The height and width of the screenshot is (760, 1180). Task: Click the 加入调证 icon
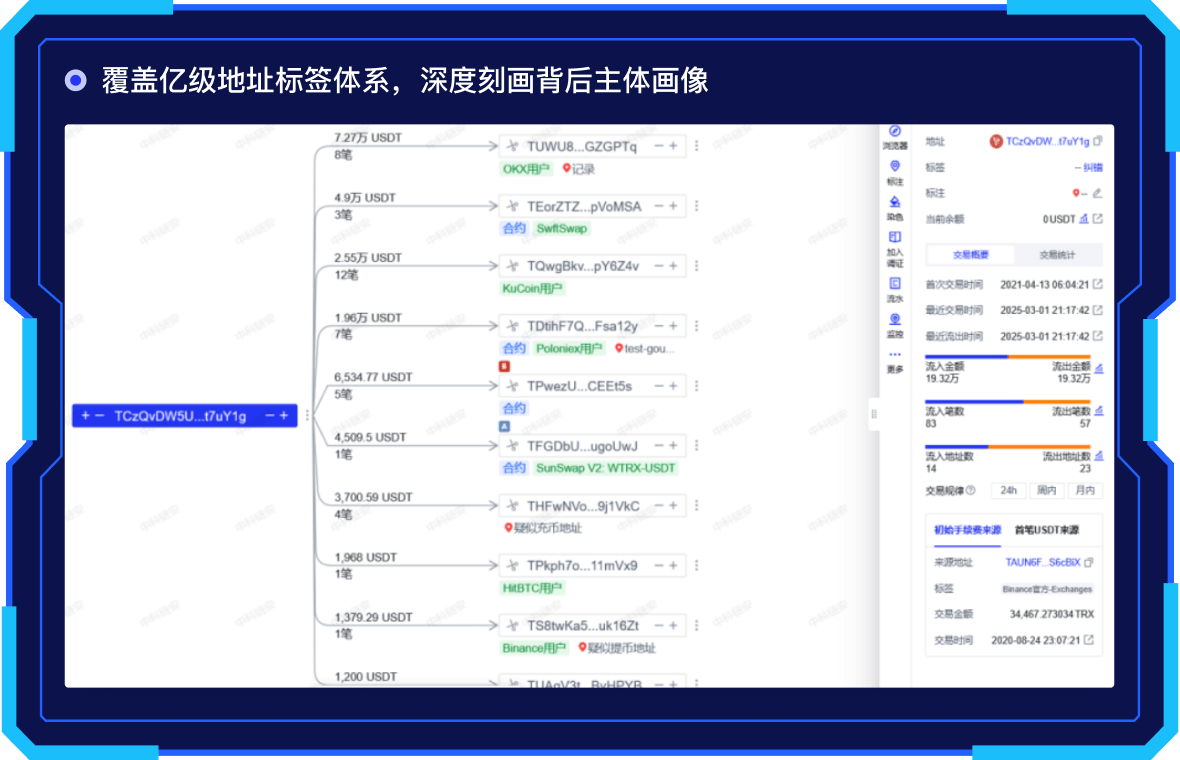tap(895, 237)
